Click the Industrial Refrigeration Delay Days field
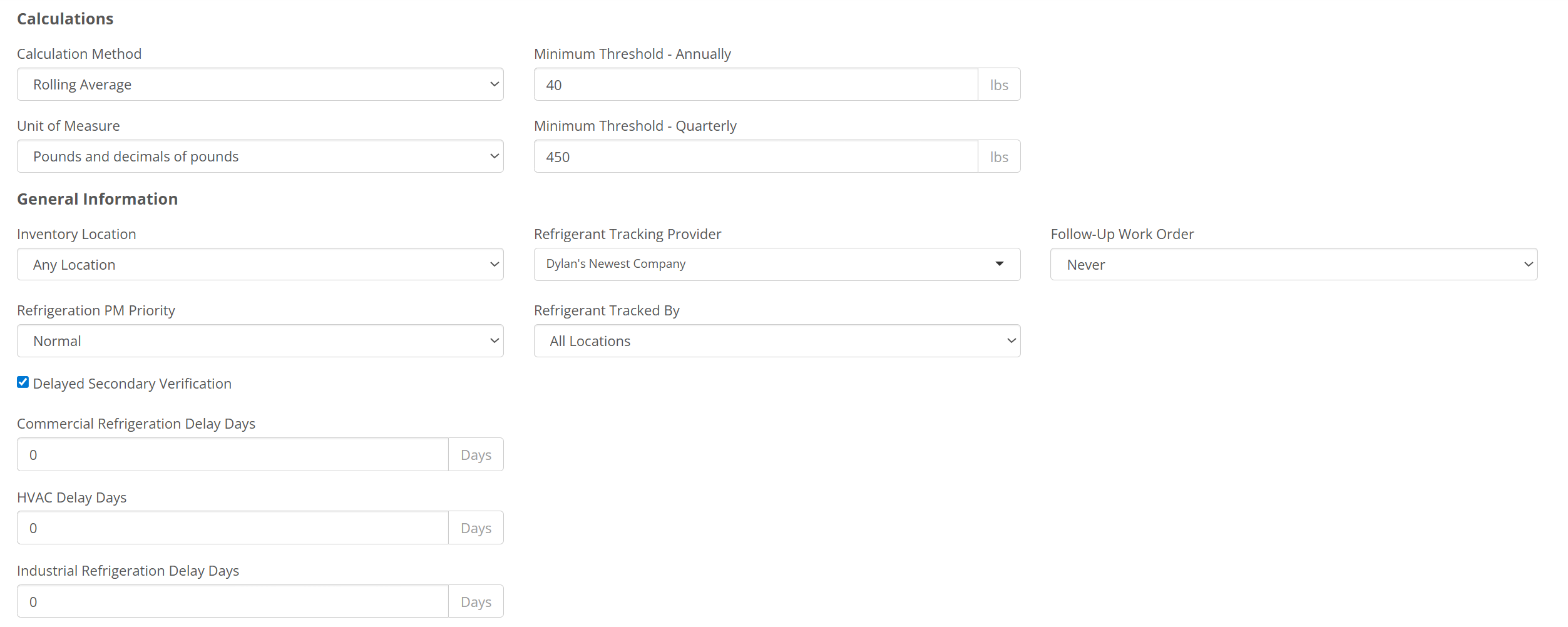This screenshot has width=1568, height=627. click(x=232, y=602)
